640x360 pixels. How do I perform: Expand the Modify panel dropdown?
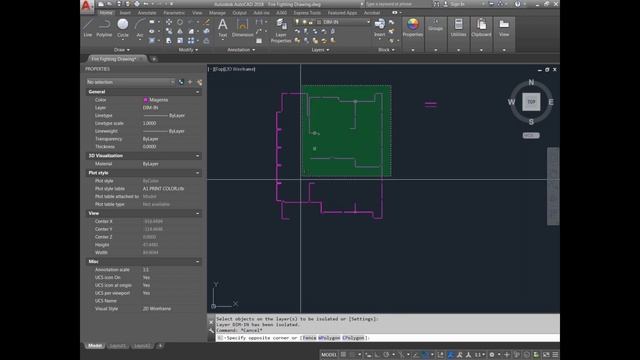tap(188, 50)
